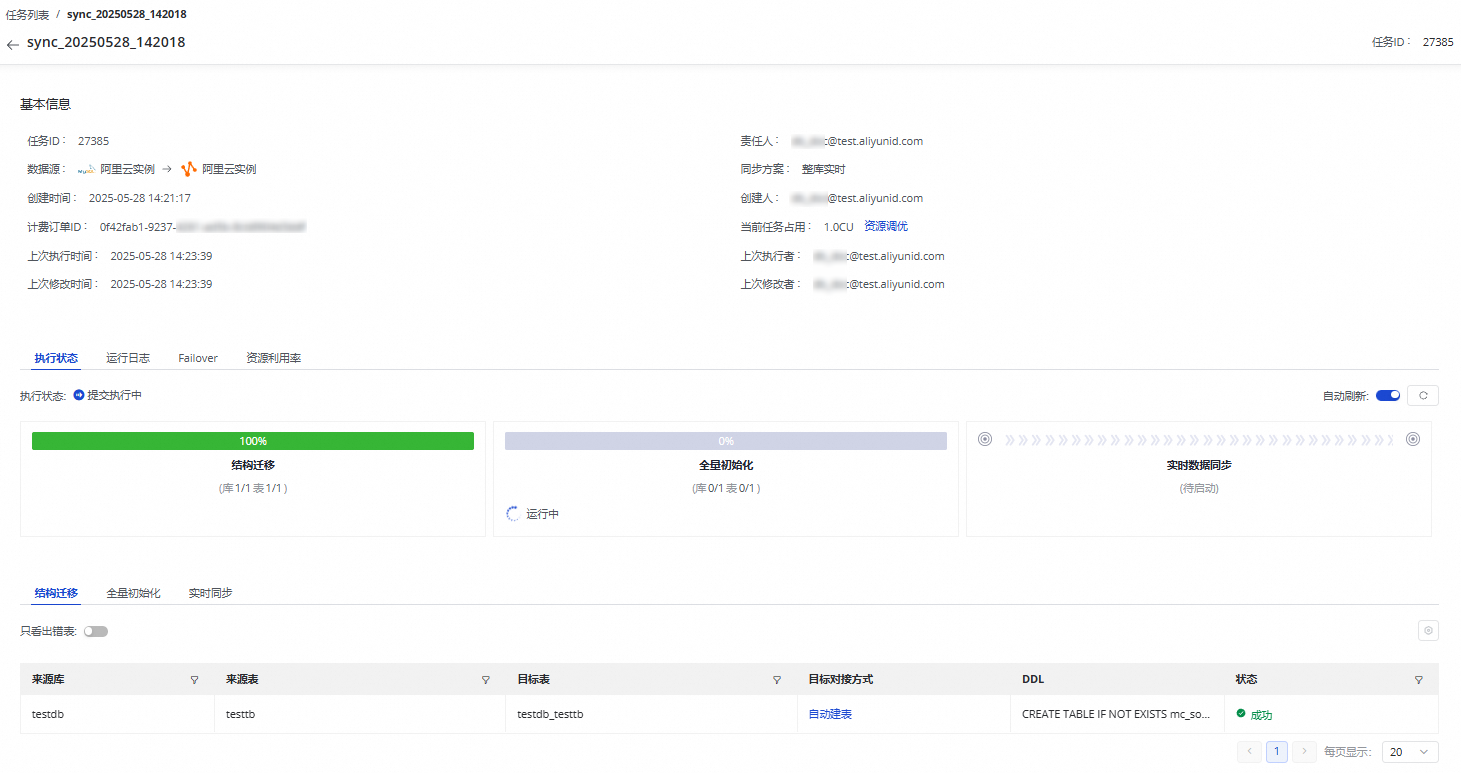The image size is (1461, 773).
Task: Open the 运行日志 tab
Action: coord(128,358)
